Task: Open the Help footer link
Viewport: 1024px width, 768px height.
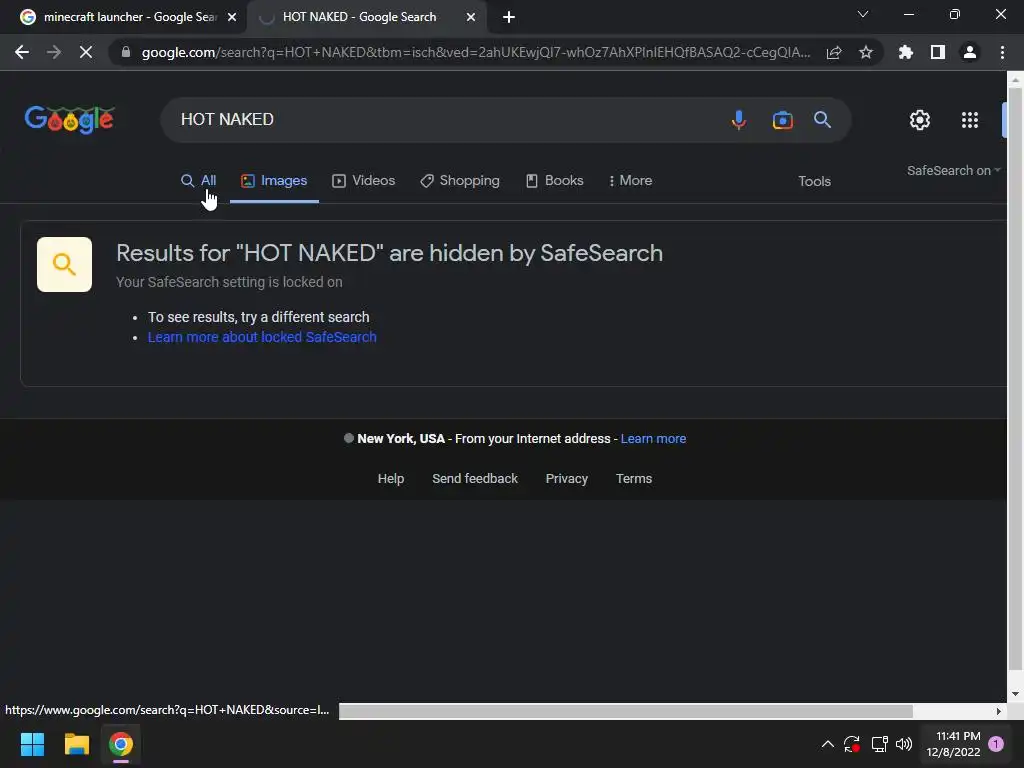Action: (391, 479)
